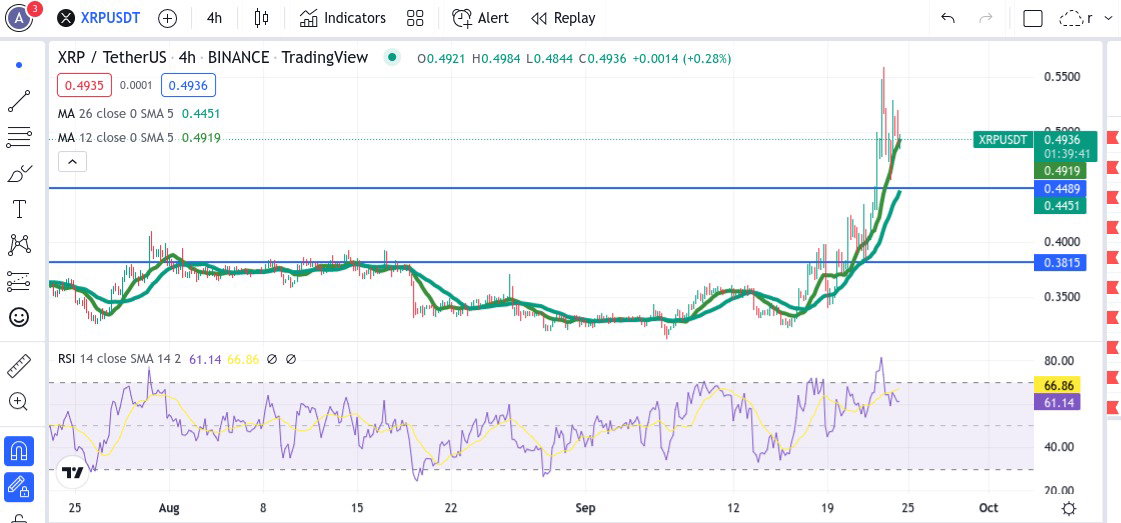Viewport: 1121px width, 523px height.
Task: Toggle Magnet mode for drawings
Action: pos(19,451)
